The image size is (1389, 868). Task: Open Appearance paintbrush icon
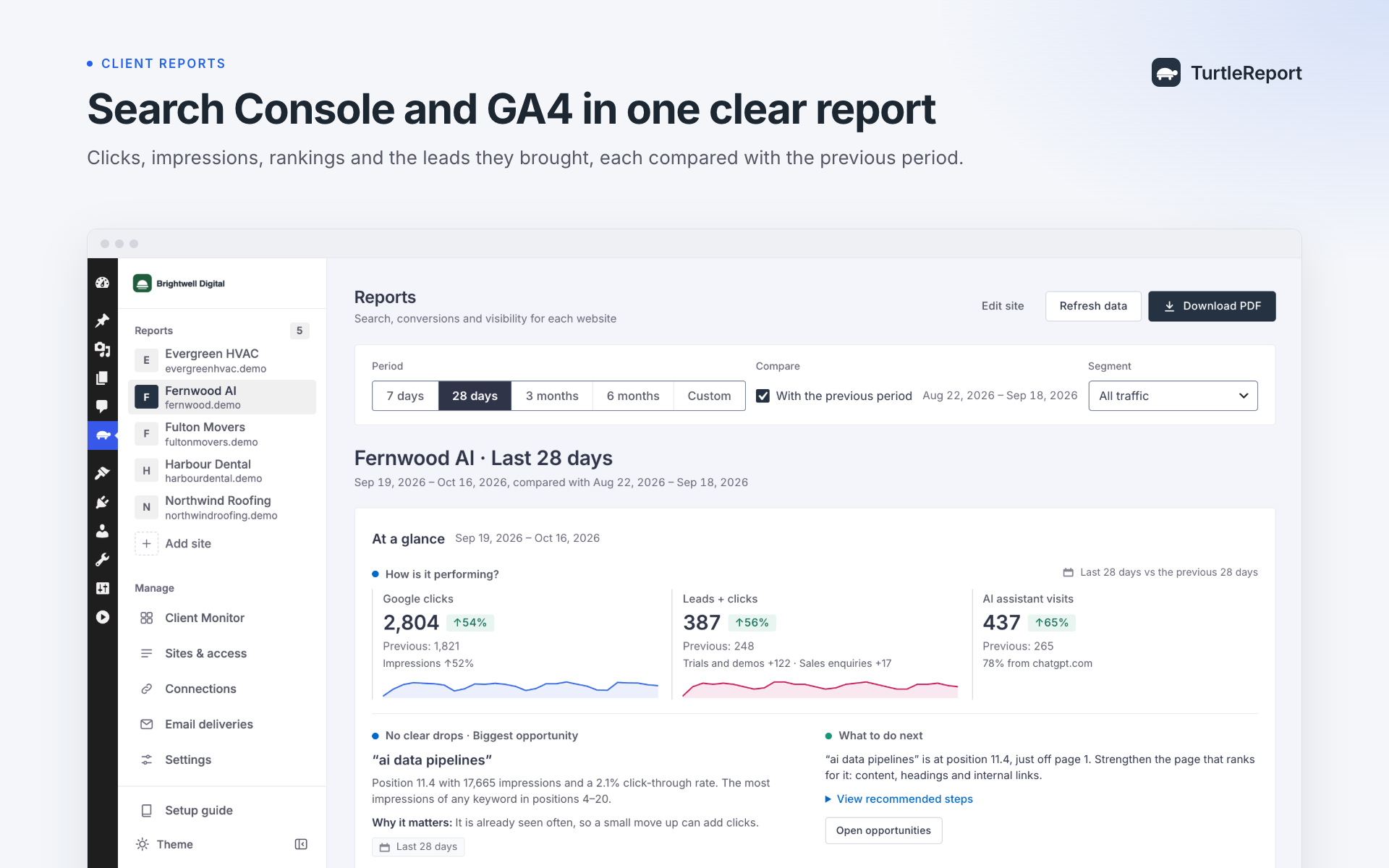[x=102, y=472]
